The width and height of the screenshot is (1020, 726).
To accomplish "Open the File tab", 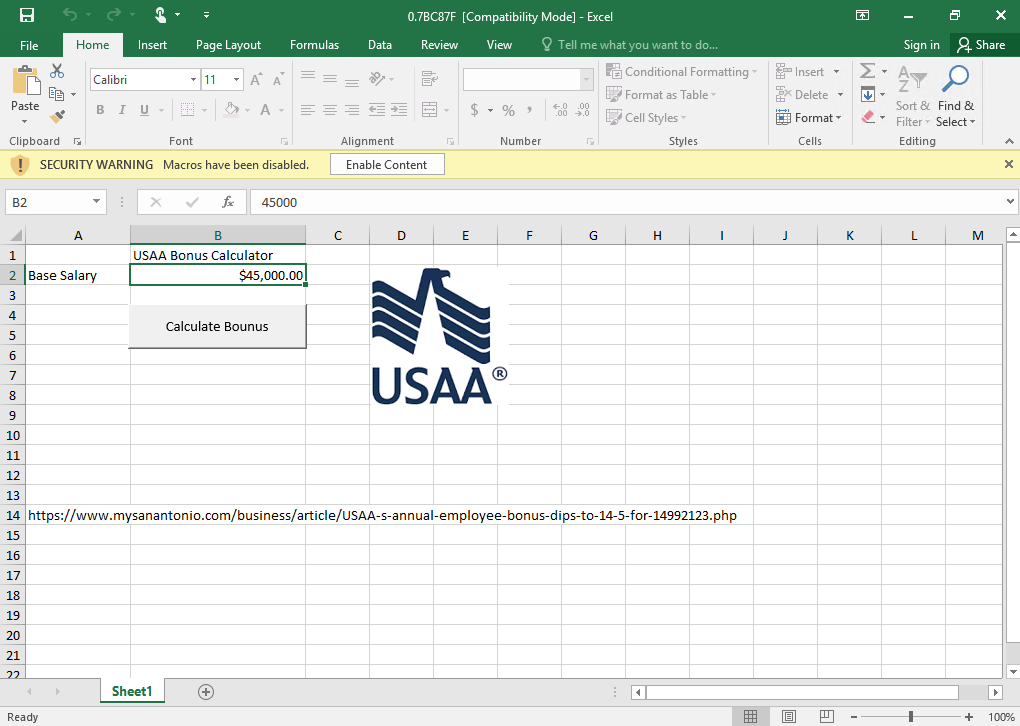I will point(29,45).
